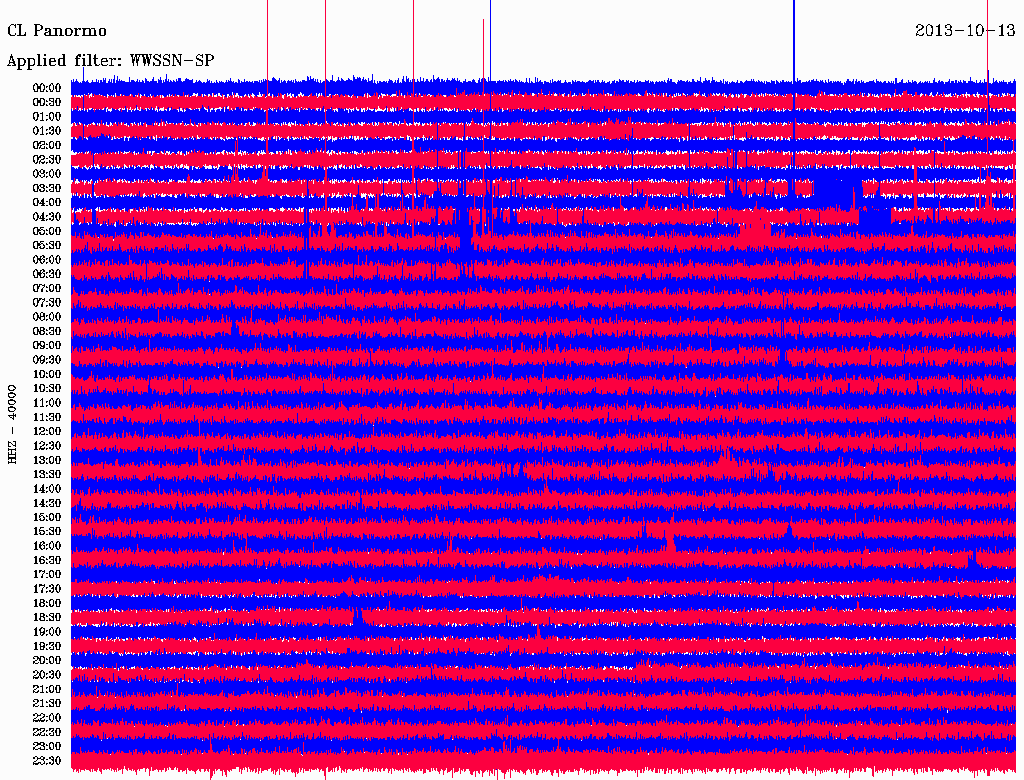Click the 03:00 time label
1024x780 pixels.
[46, 174]
